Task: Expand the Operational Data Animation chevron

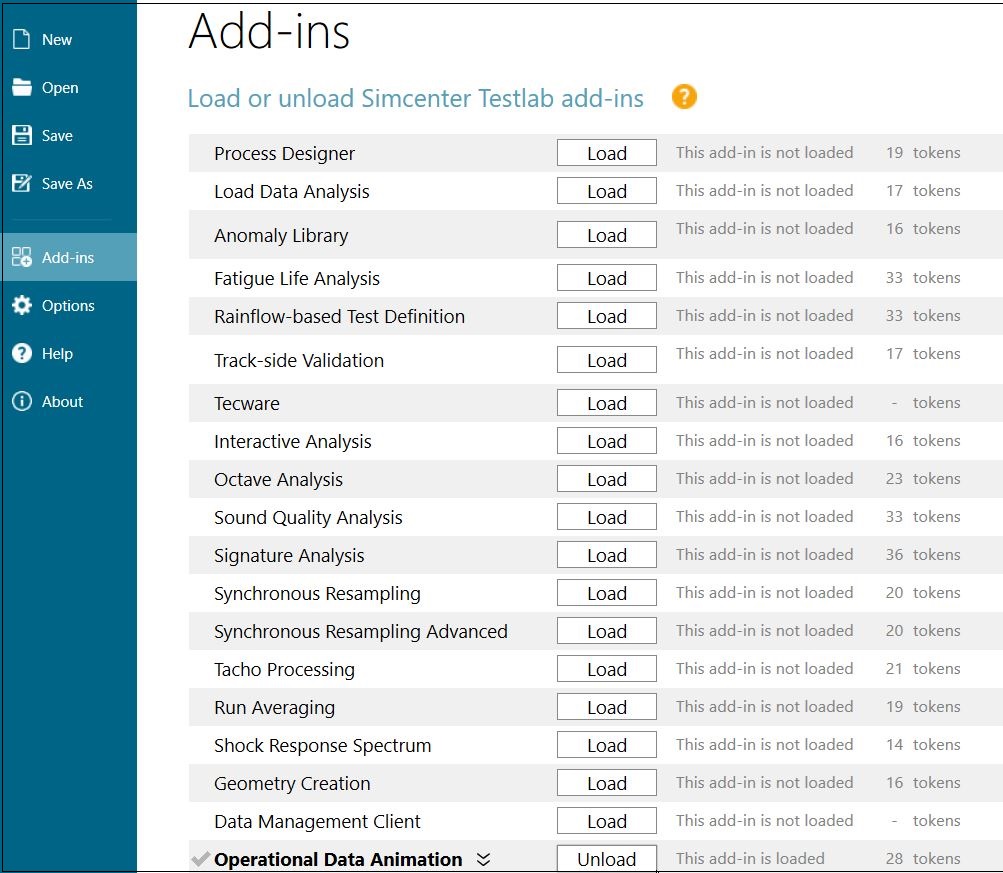Action: [x=484, y=860]
